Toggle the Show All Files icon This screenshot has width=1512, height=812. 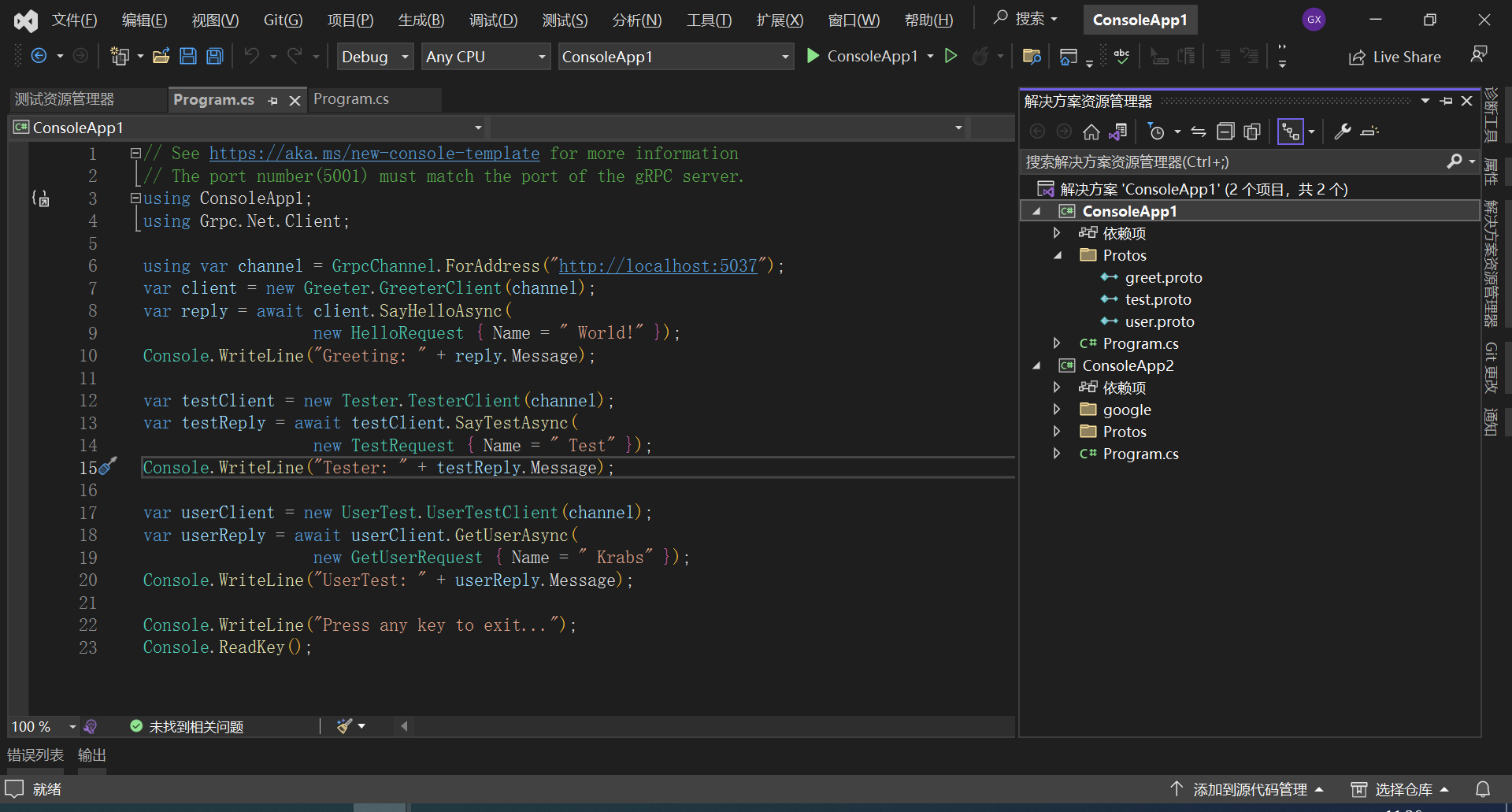1252,132
